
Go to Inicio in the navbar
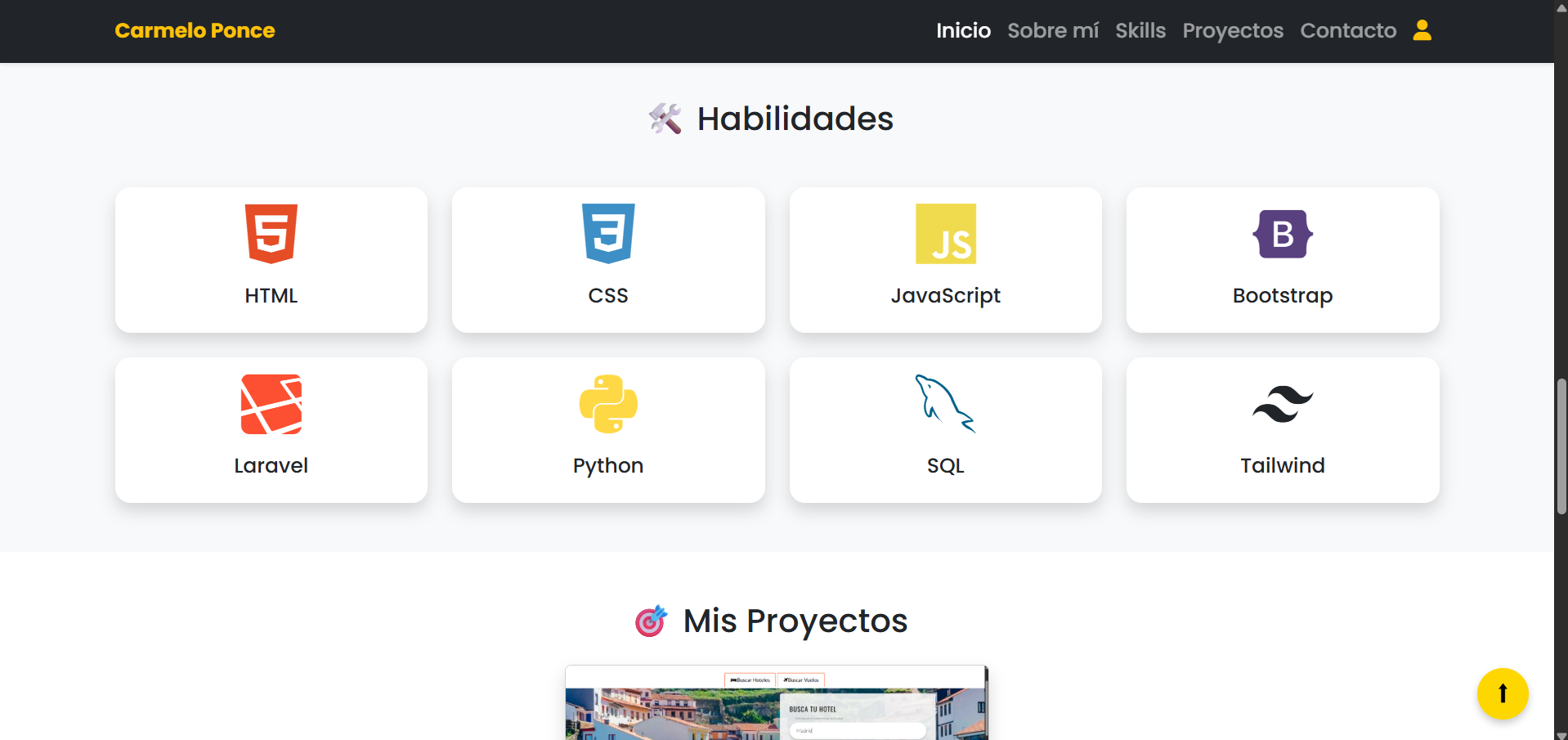pos(963,30)
